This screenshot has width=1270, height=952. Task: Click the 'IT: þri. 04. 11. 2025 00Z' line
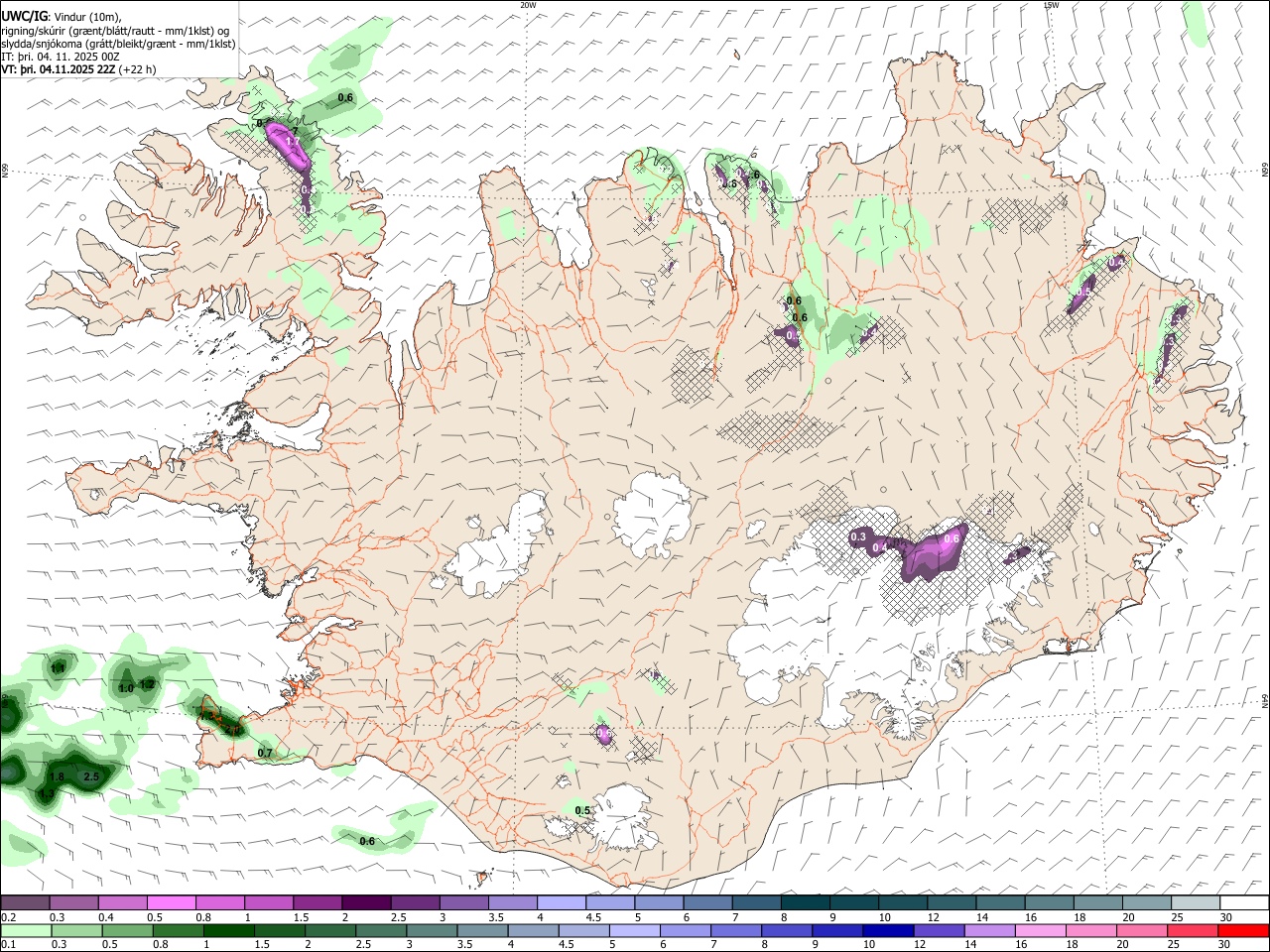coord(61,57)
